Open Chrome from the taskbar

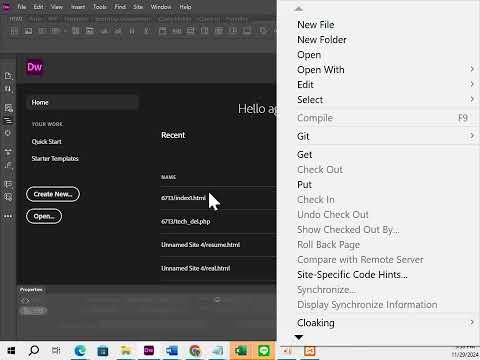tap(195, 351)
